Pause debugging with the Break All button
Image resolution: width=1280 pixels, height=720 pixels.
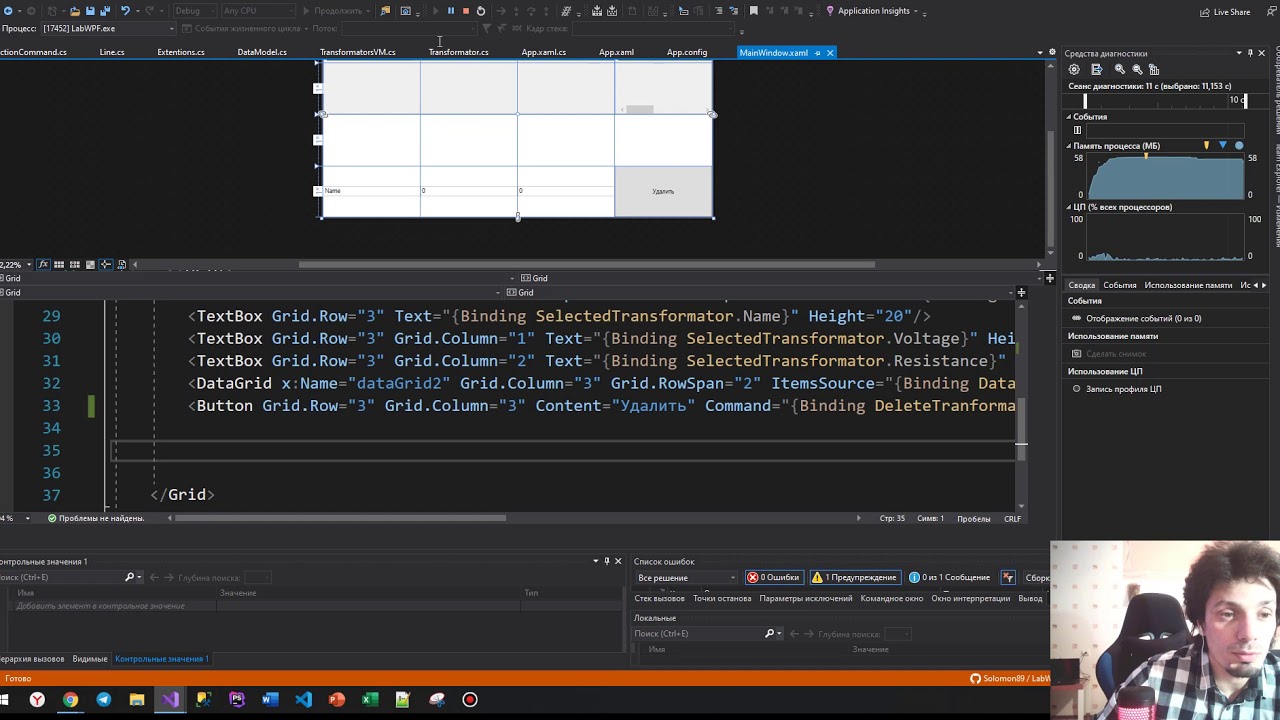450,11
